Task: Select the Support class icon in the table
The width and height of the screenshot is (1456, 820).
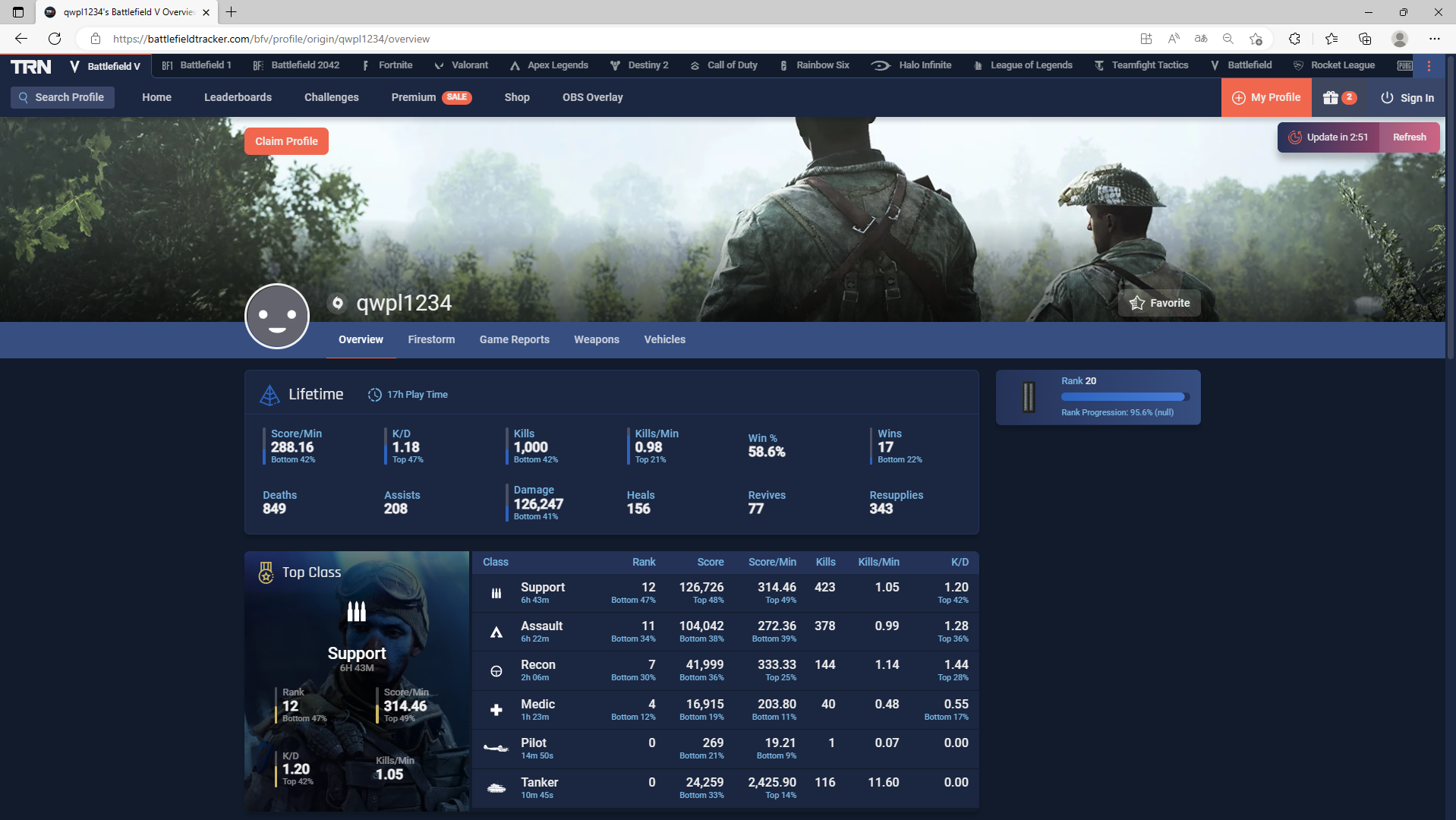Action: pos(496,593)
